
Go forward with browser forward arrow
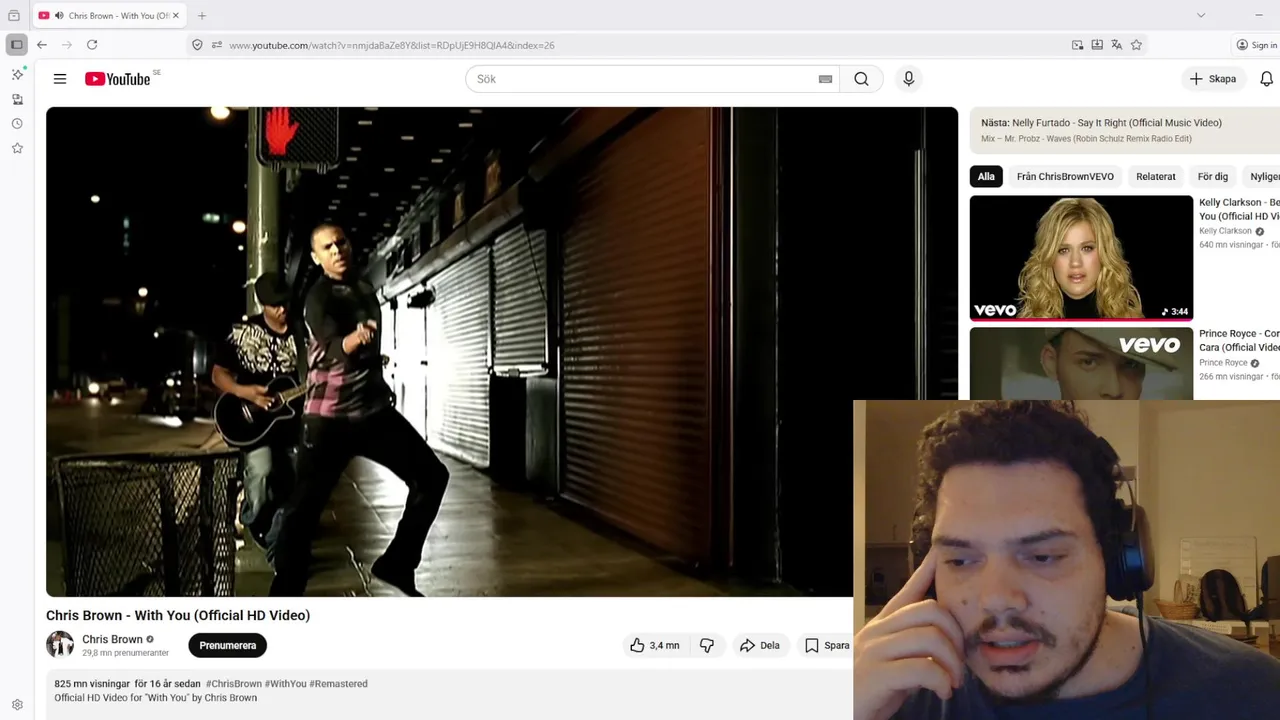pos(67,45)
